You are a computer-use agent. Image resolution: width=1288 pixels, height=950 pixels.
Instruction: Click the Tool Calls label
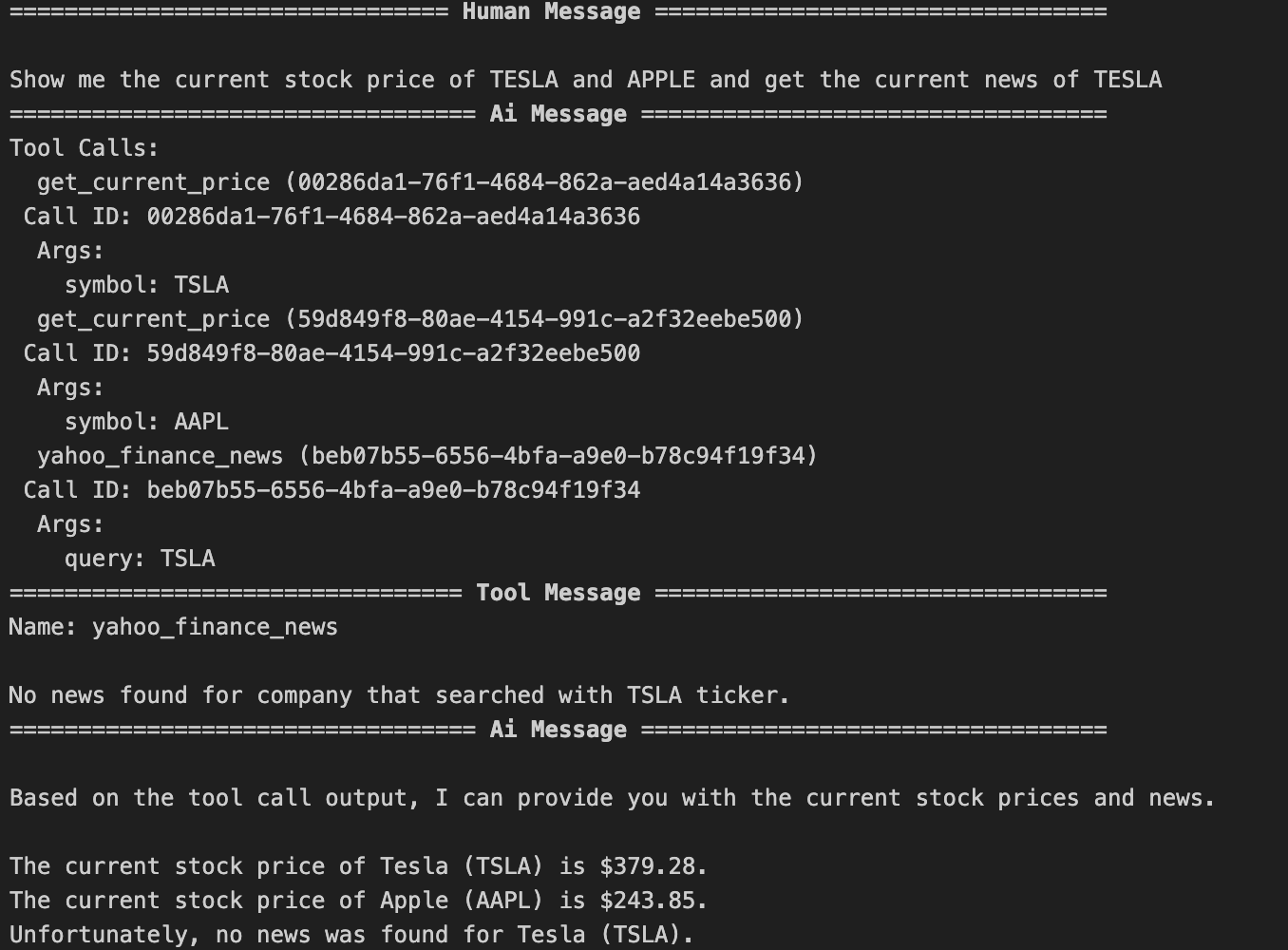tap(85, 148)
